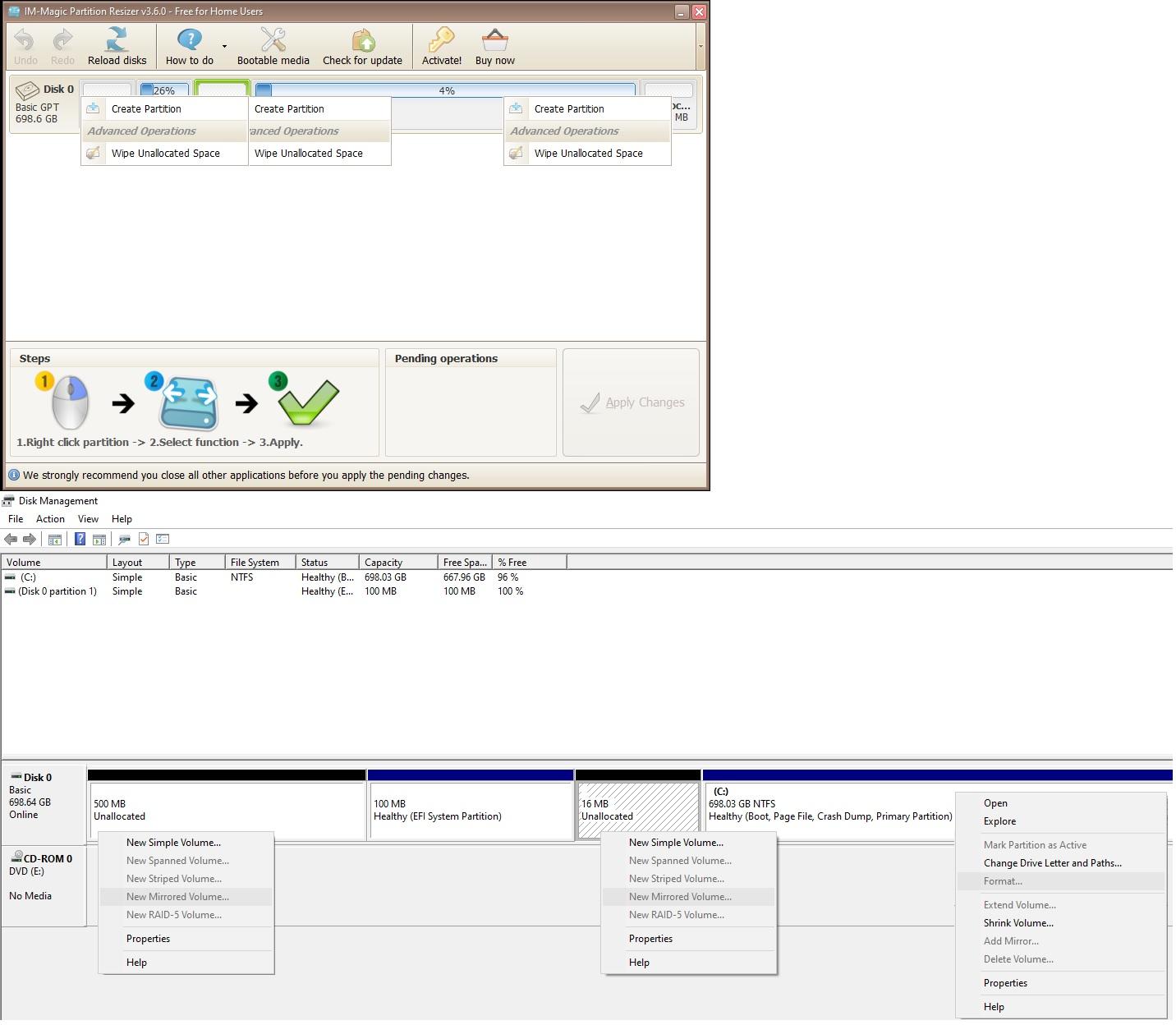
Task: Sort by the File System column header
Action: pyautogui.click(x=260, y=563)
